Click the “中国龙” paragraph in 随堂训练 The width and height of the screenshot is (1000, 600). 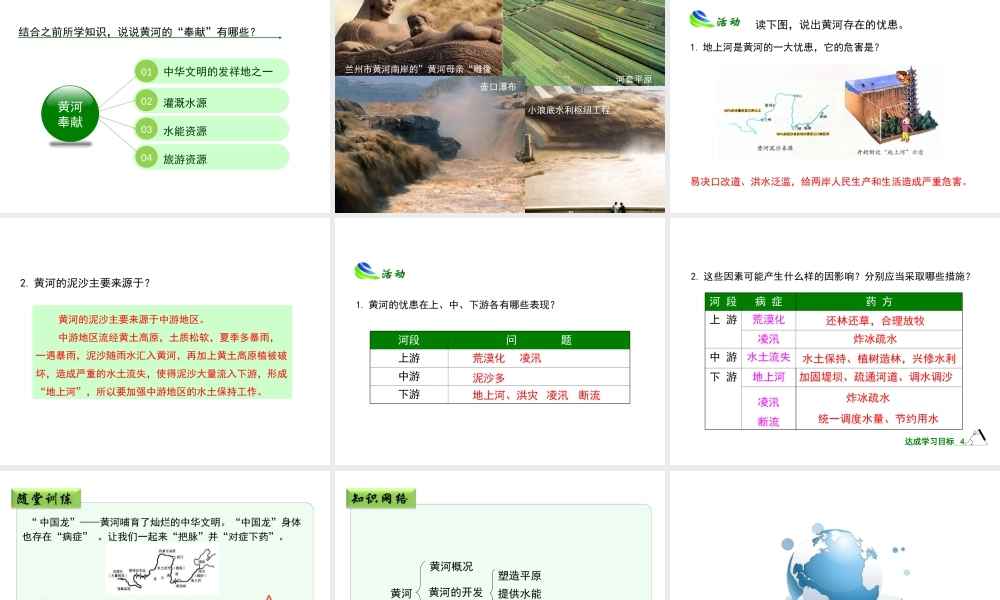pyautogui.click(x=162, y=529)
